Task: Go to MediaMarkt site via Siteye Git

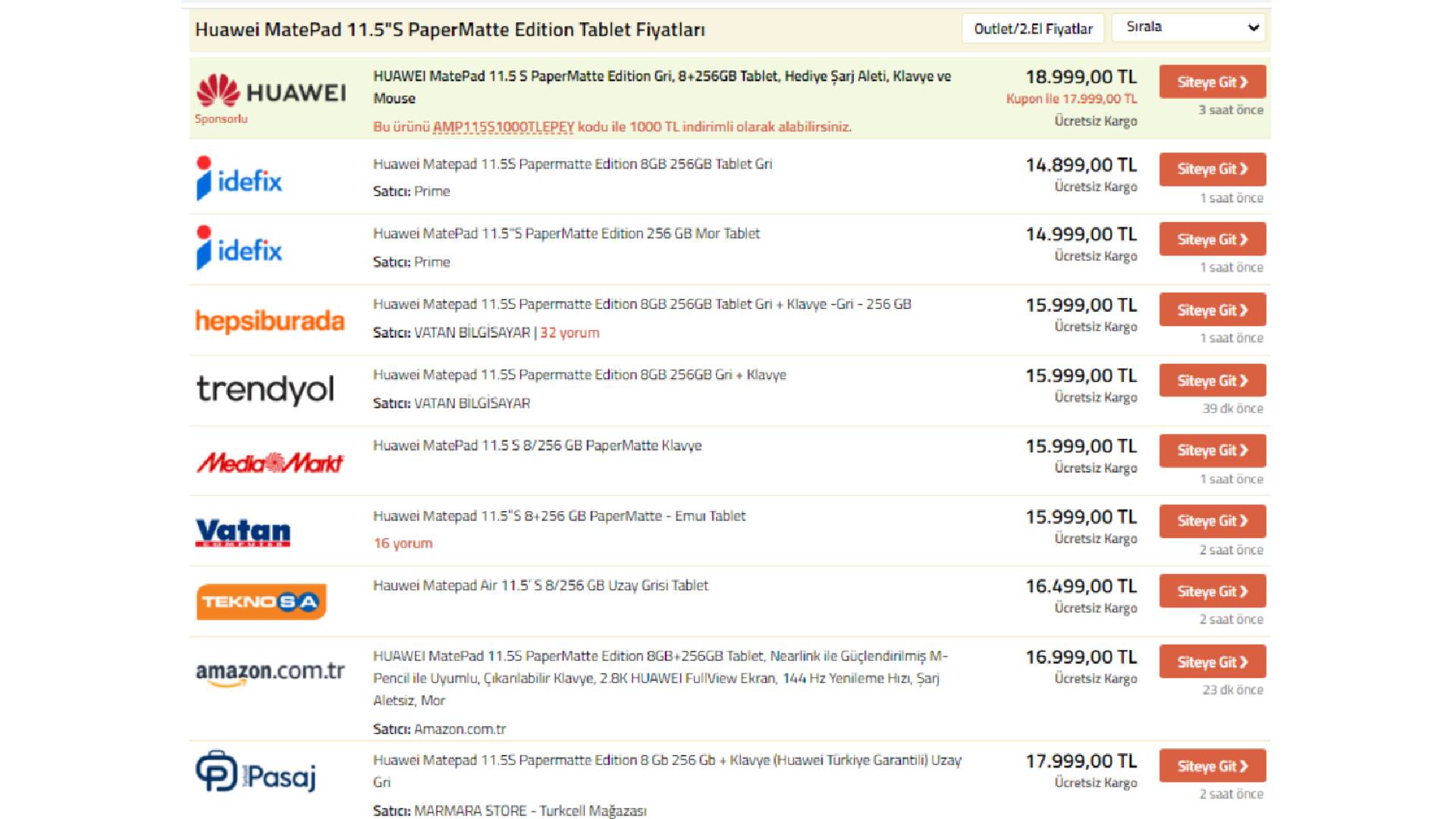Action: pyautogui.click(x=1212, y=450)
